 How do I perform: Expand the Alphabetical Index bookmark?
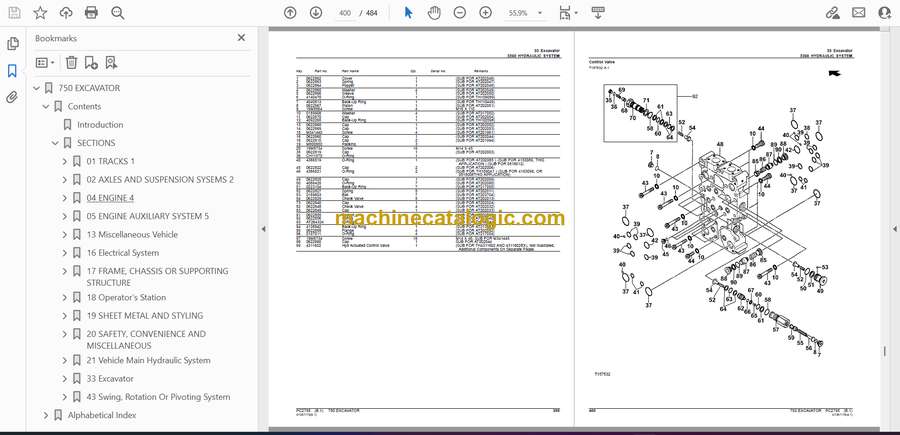46,415
